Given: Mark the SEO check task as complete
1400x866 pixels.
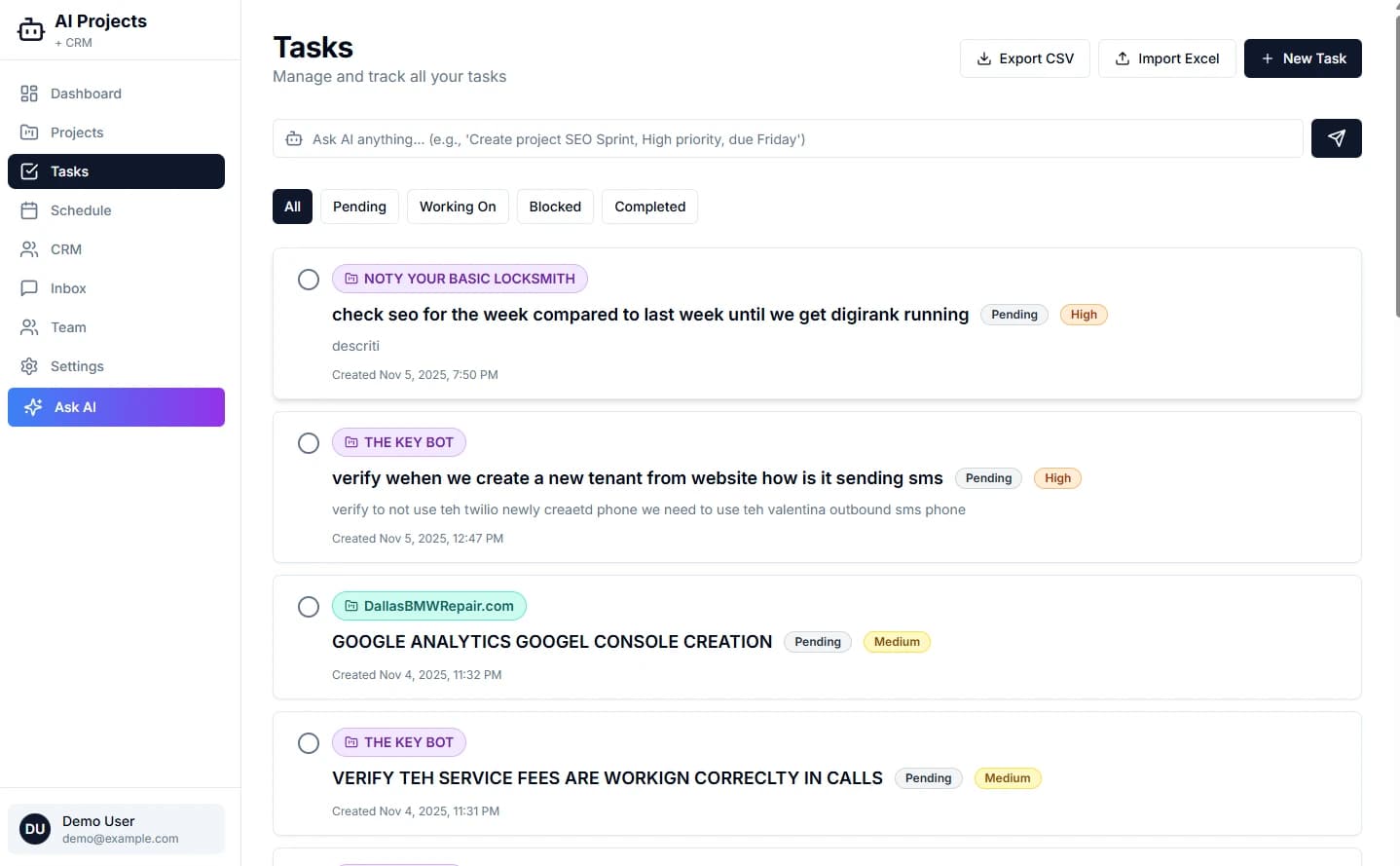Looking at the screenshot, I should (309, 280).
